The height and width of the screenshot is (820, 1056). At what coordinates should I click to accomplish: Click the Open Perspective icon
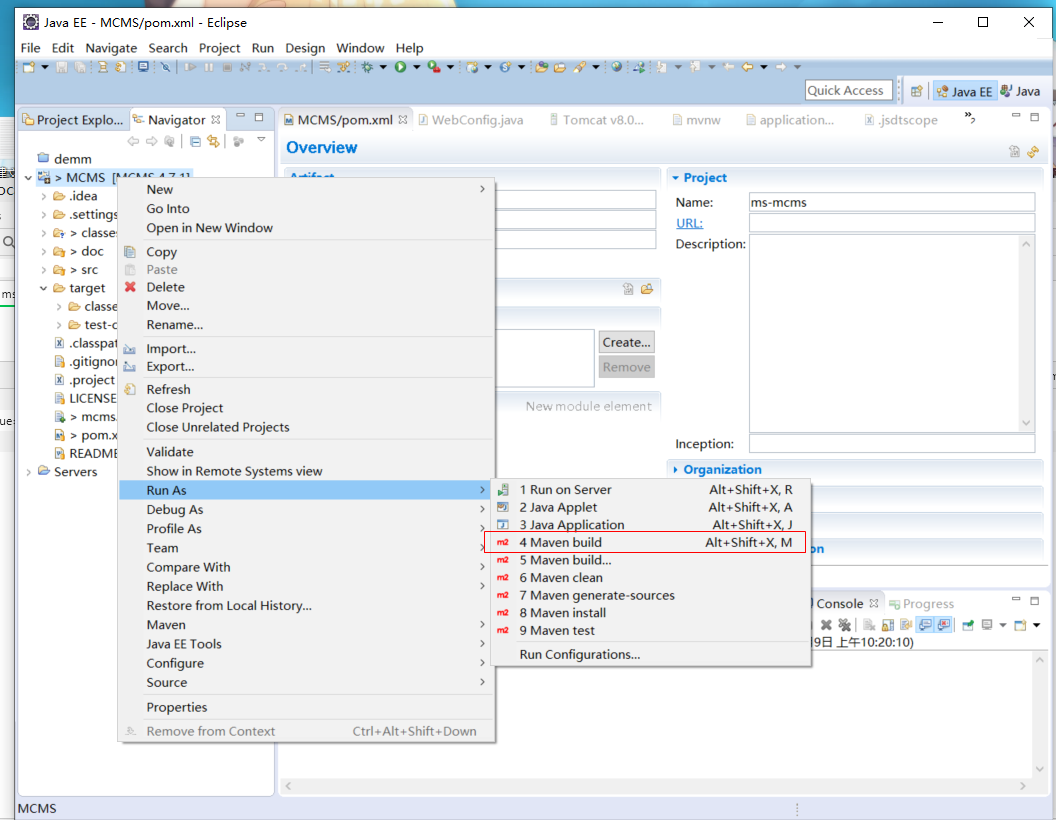917,91
